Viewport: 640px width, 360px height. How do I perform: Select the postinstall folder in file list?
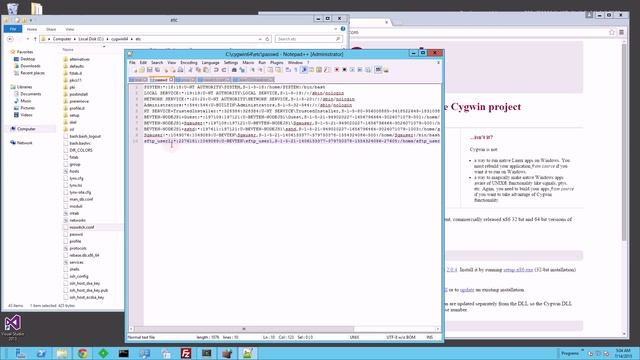pos(78,94)
